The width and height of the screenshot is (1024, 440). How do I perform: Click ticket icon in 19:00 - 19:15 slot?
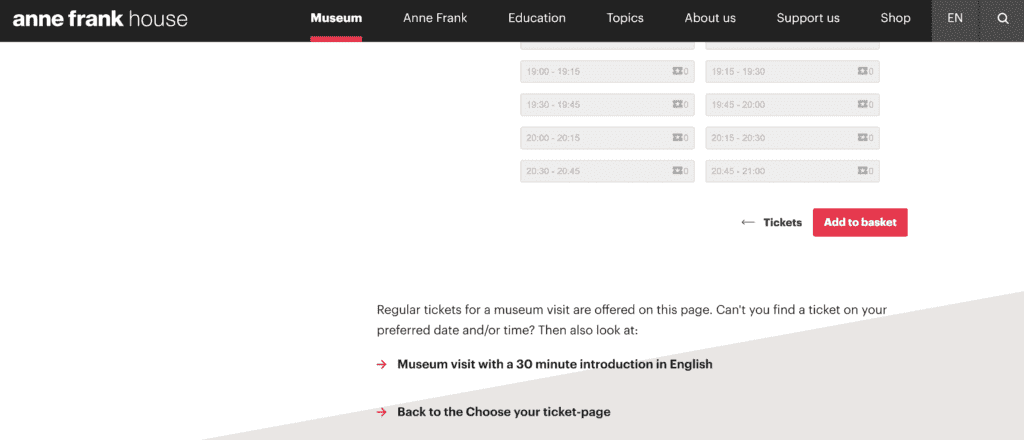point(678,72)
